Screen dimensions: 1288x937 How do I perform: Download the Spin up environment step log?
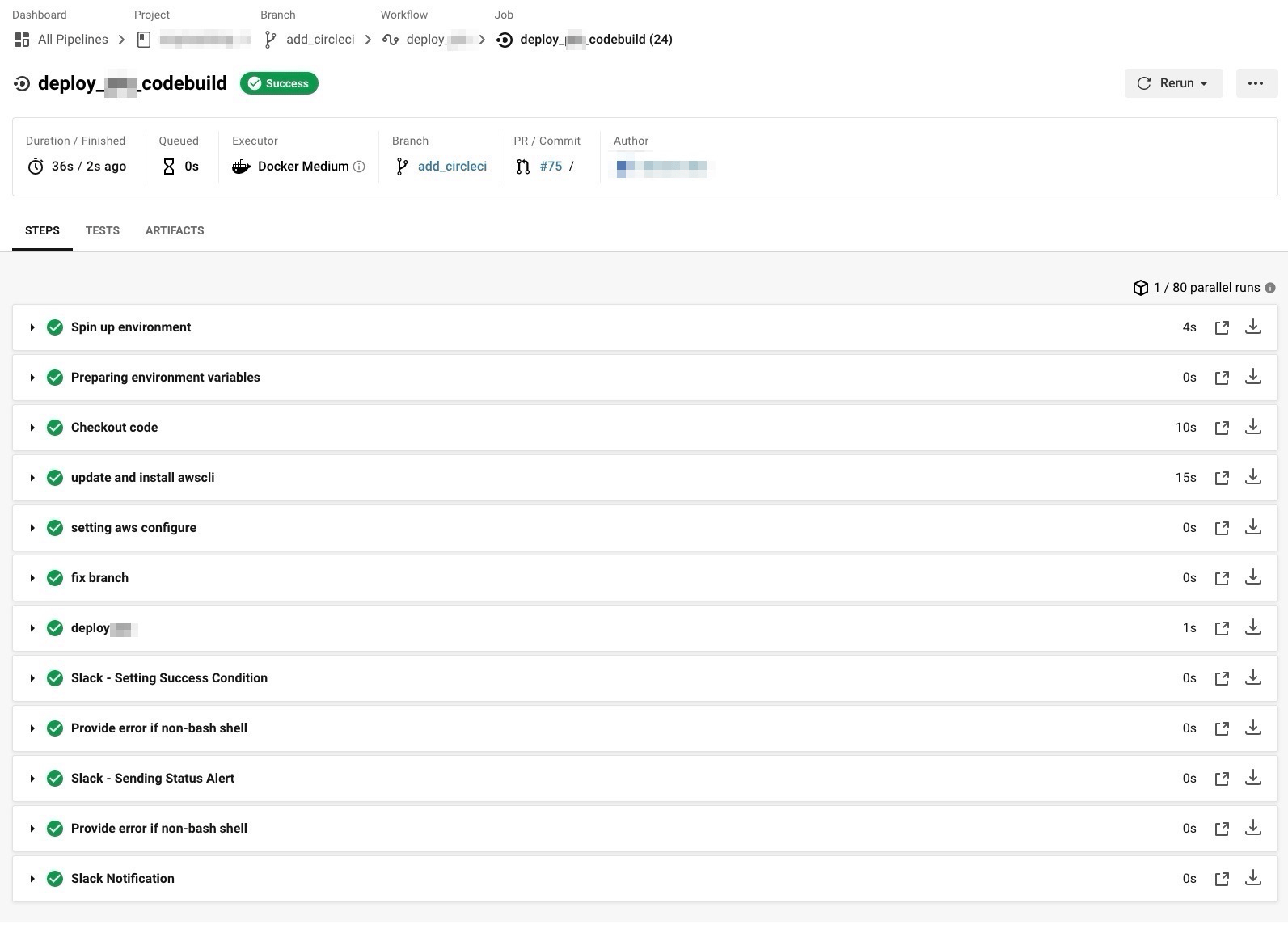(x=1252, y=327)
